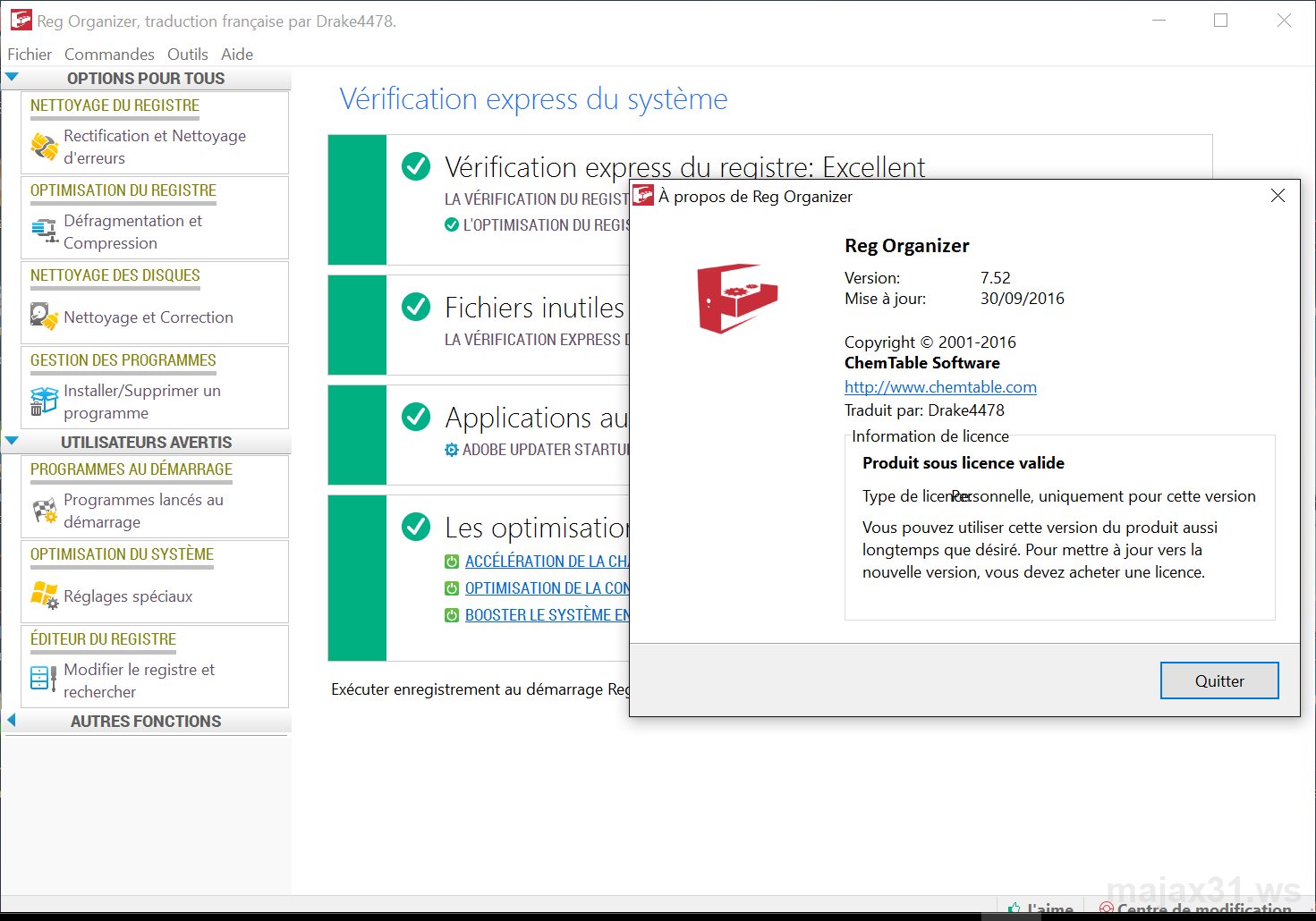
Task: Expand the AUTRES FONCTIONS section
Action: click(12, 721)
